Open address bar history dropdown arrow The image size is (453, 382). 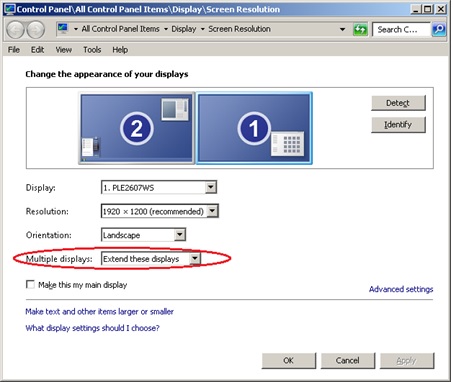[x=342, y=29]
